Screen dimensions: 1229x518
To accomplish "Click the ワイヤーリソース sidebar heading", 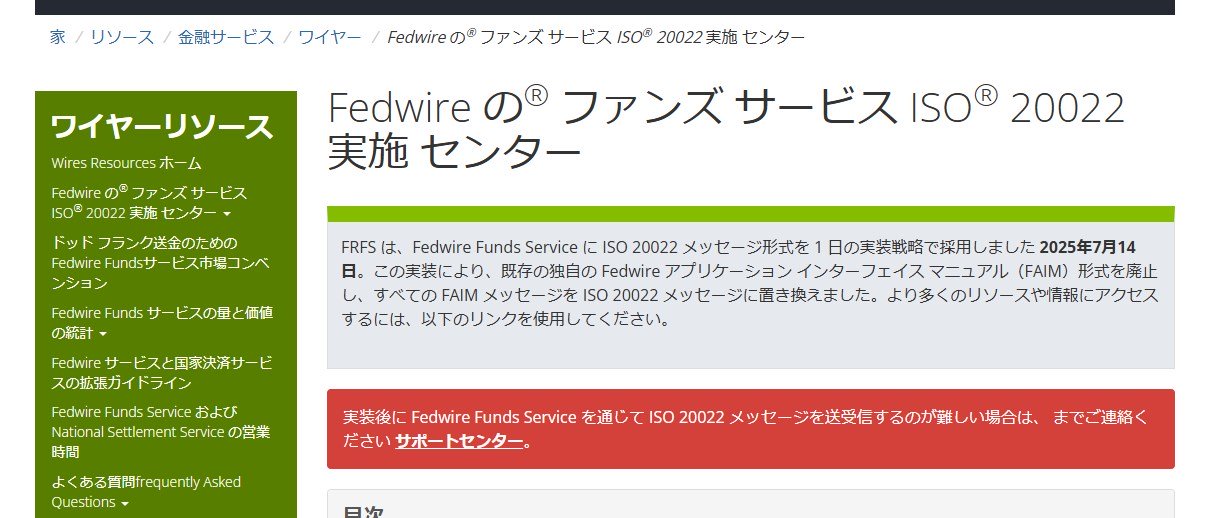I will 162,127.
